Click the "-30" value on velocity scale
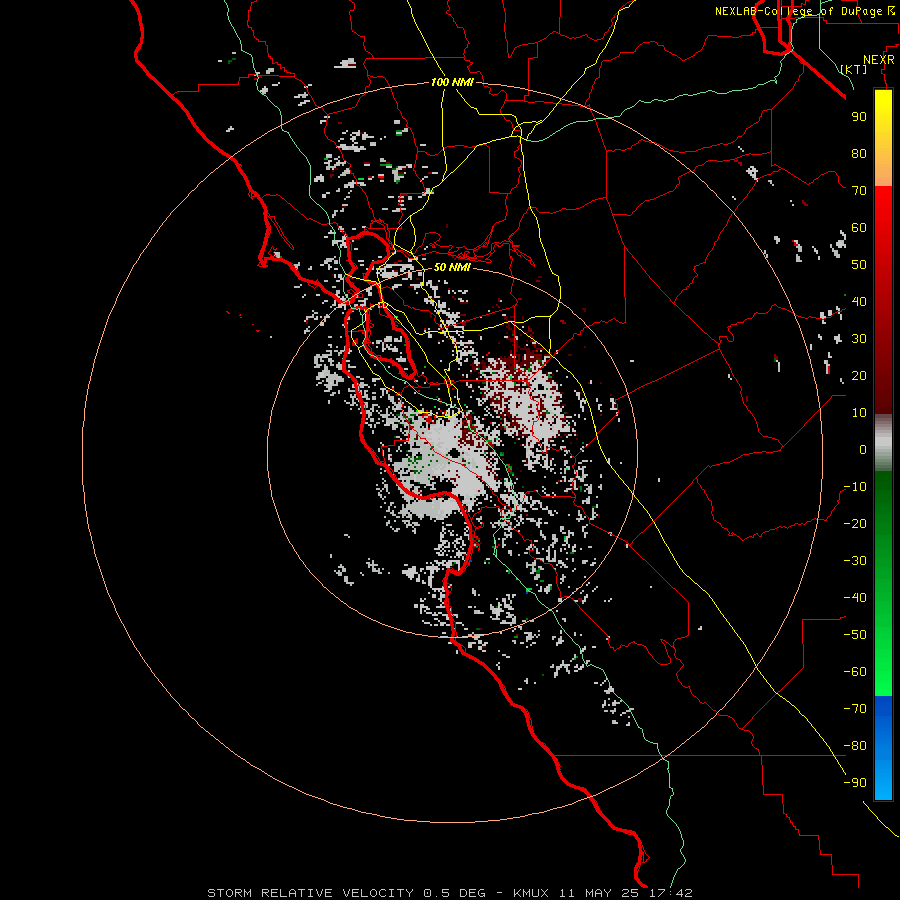Viewport: 900px width, 900px height. click(855, 561)
